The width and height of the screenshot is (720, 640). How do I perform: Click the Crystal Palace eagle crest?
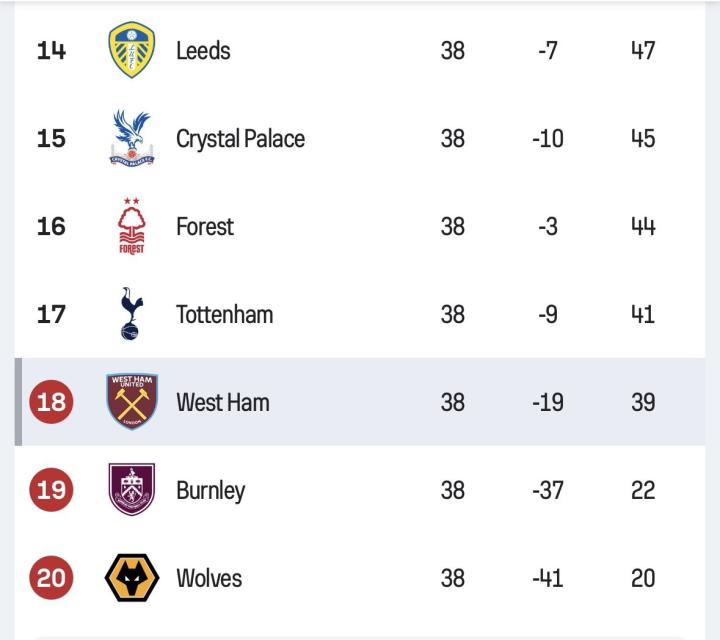coord(132,138)
